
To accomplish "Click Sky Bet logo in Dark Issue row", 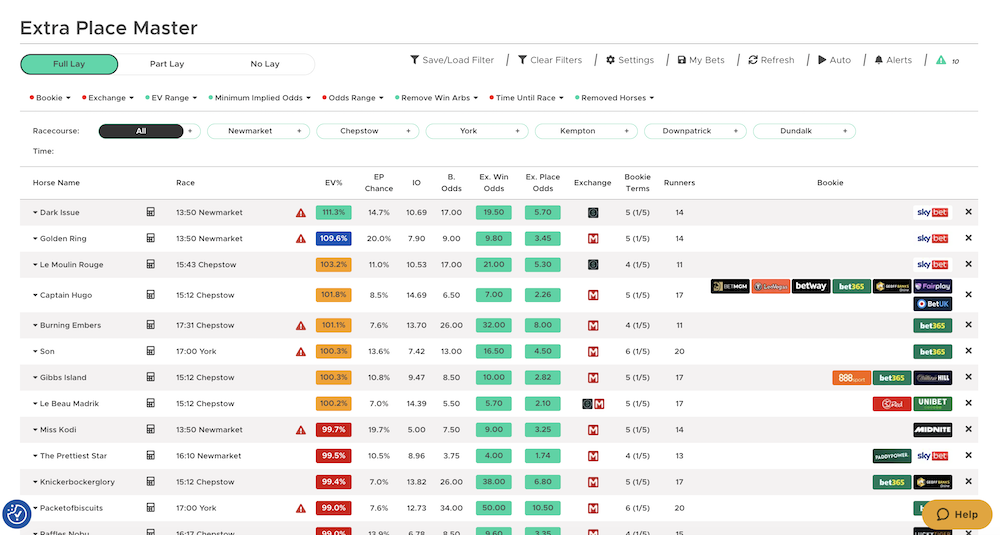I will (932, 212).
